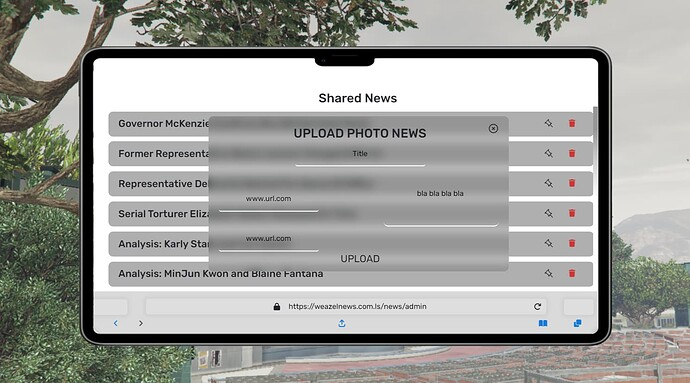The image size is (690, 383).
Task: Click the UPLOAD button
Action: pyautogui.click(x=360, y=259)
